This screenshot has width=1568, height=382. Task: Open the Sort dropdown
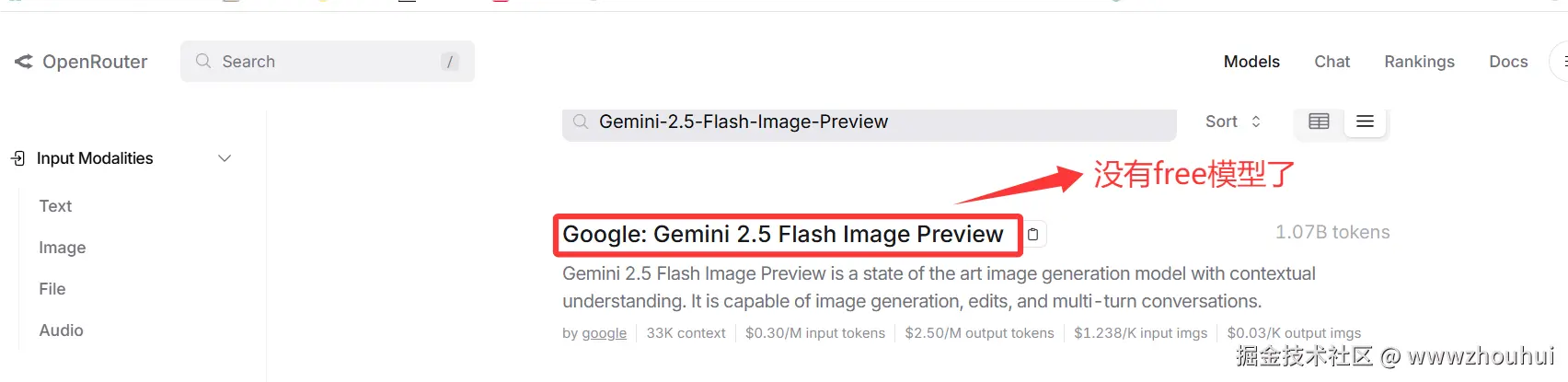1233,122
